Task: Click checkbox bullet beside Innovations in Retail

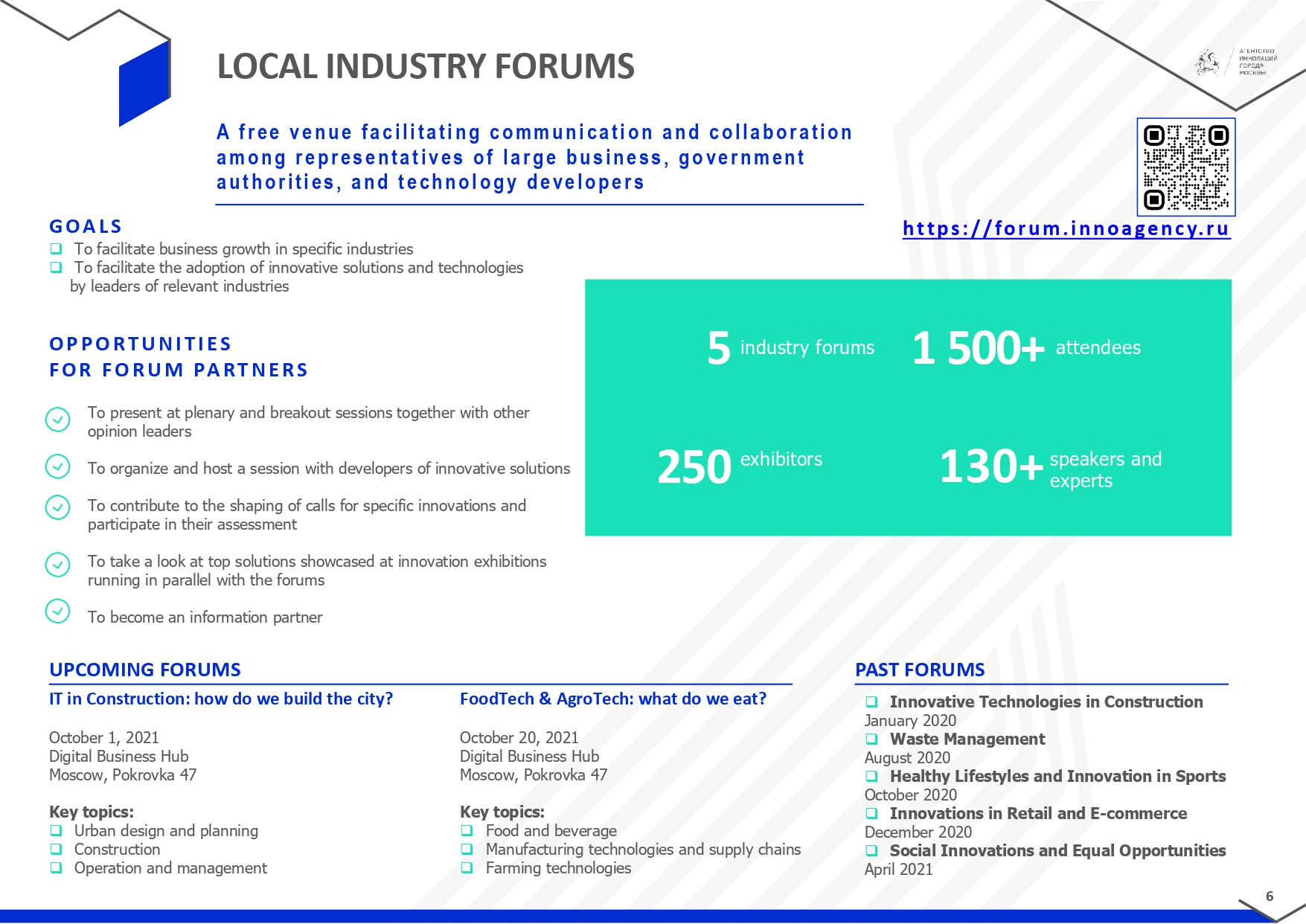Action: click(x=871, y=813)
